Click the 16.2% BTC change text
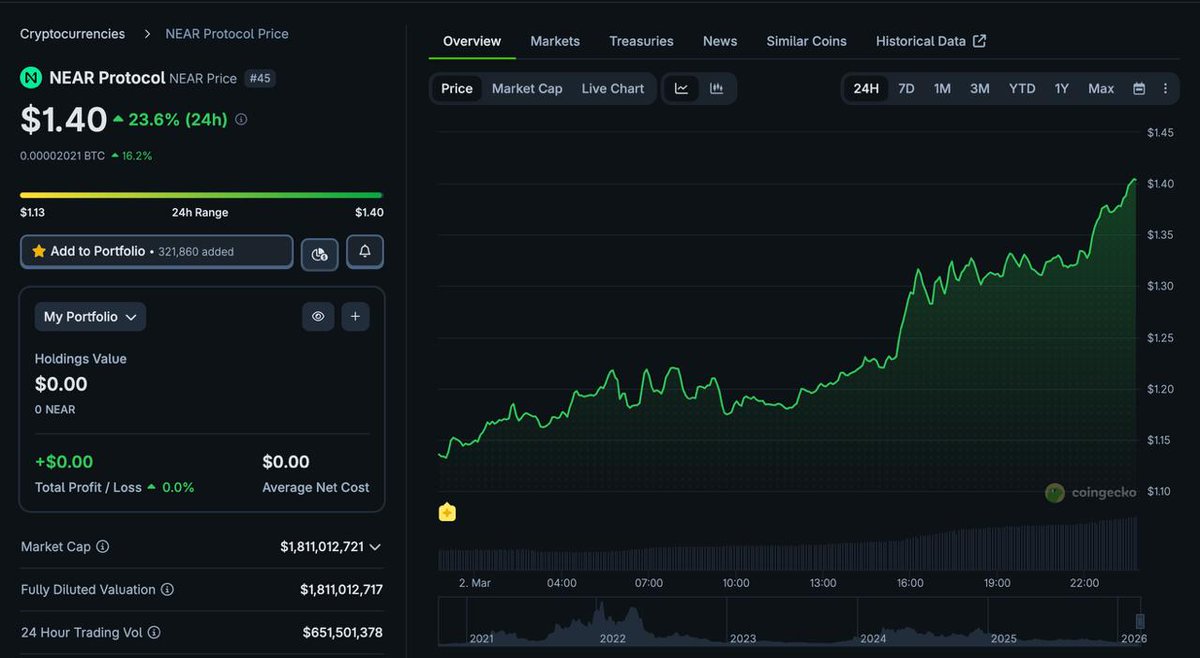 [x=137, y=156]
